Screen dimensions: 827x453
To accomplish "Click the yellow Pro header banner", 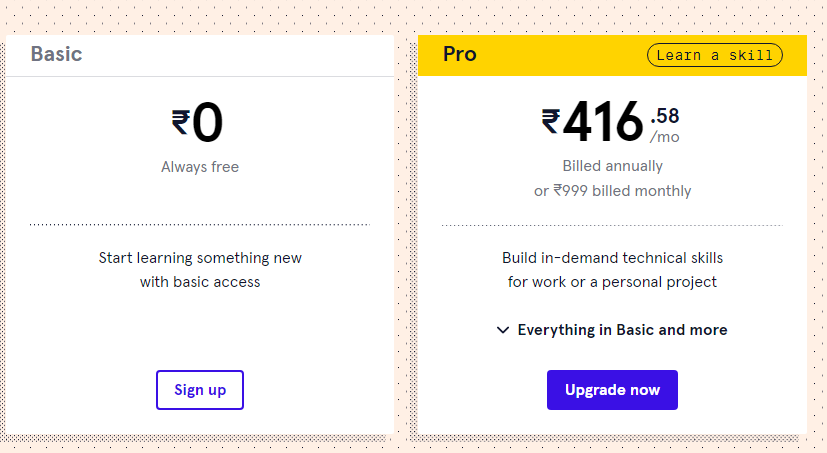I will pos(560,55).
